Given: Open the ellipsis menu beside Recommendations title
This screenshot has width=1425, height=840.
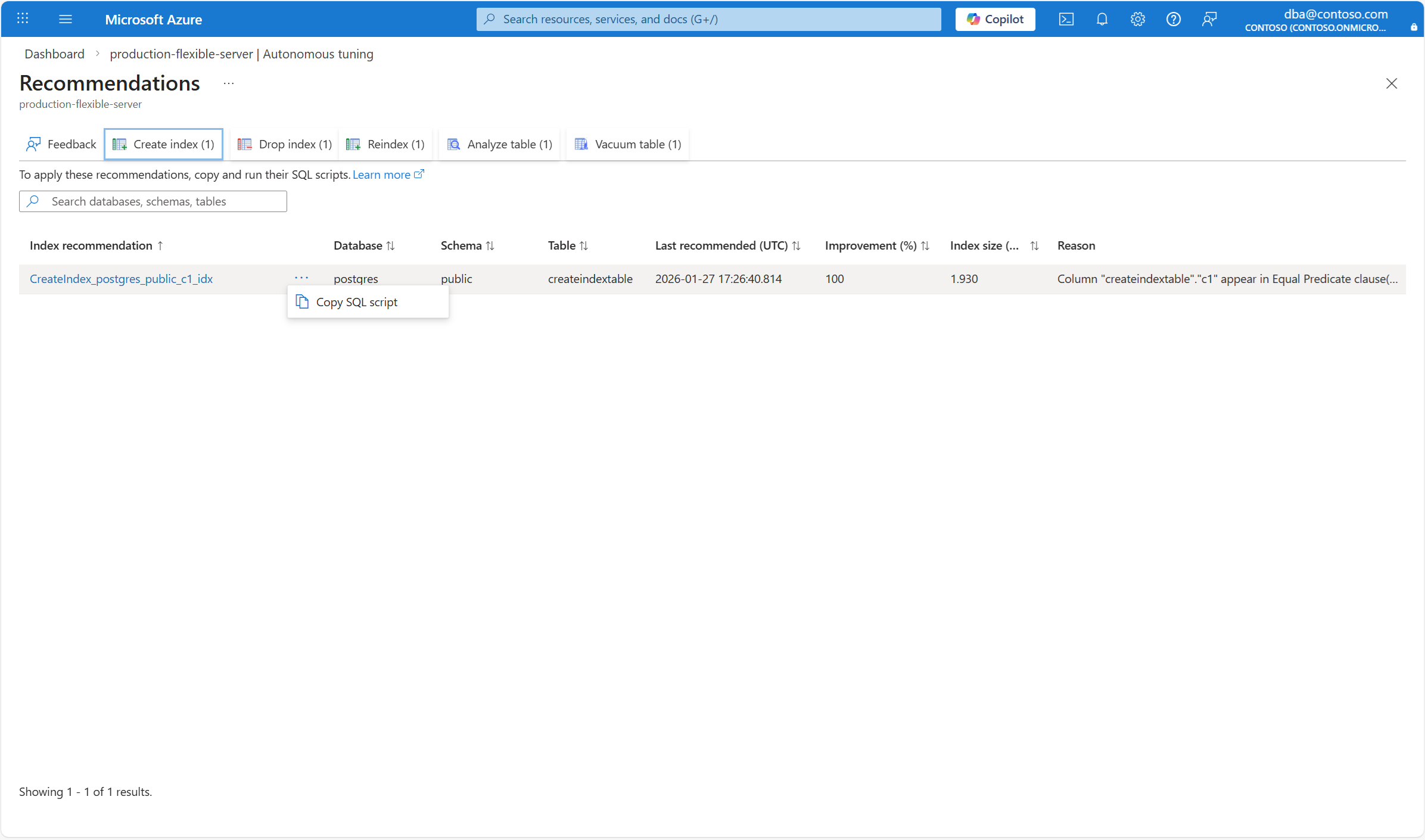Looking at the screenshot, I should click(x=228, y=83).
